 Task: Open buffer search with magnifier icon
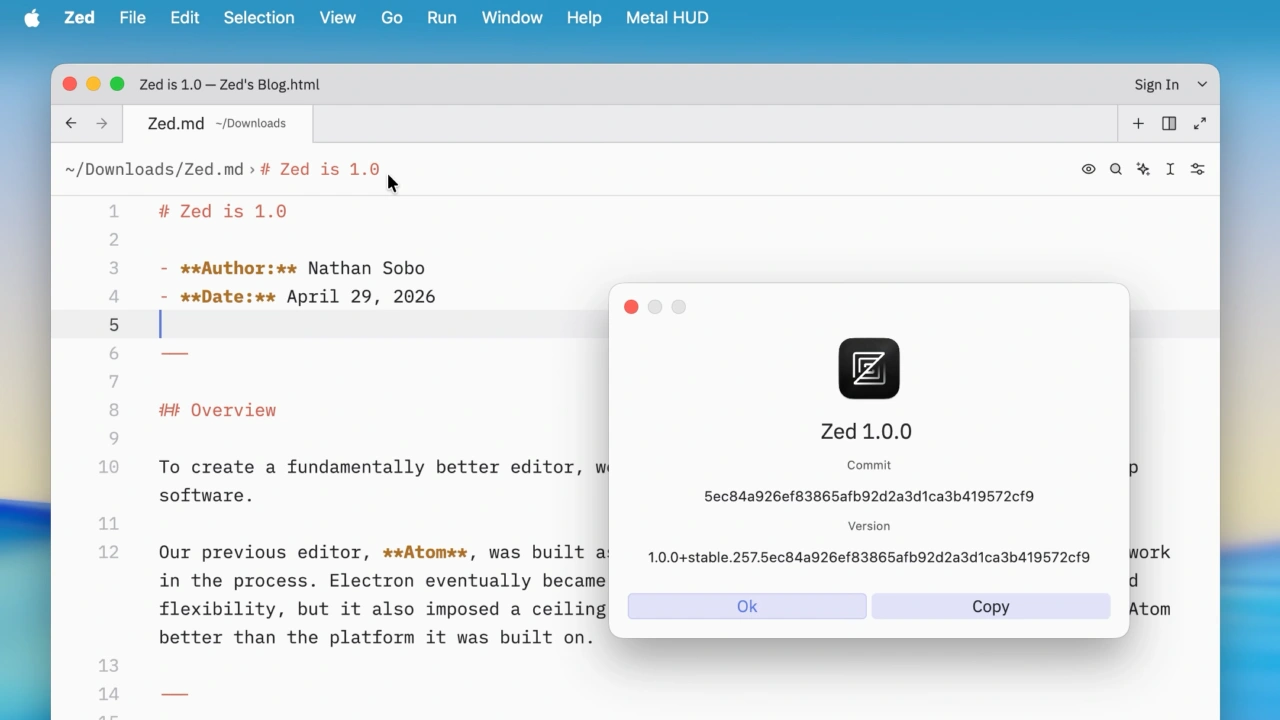point(1116,169)
